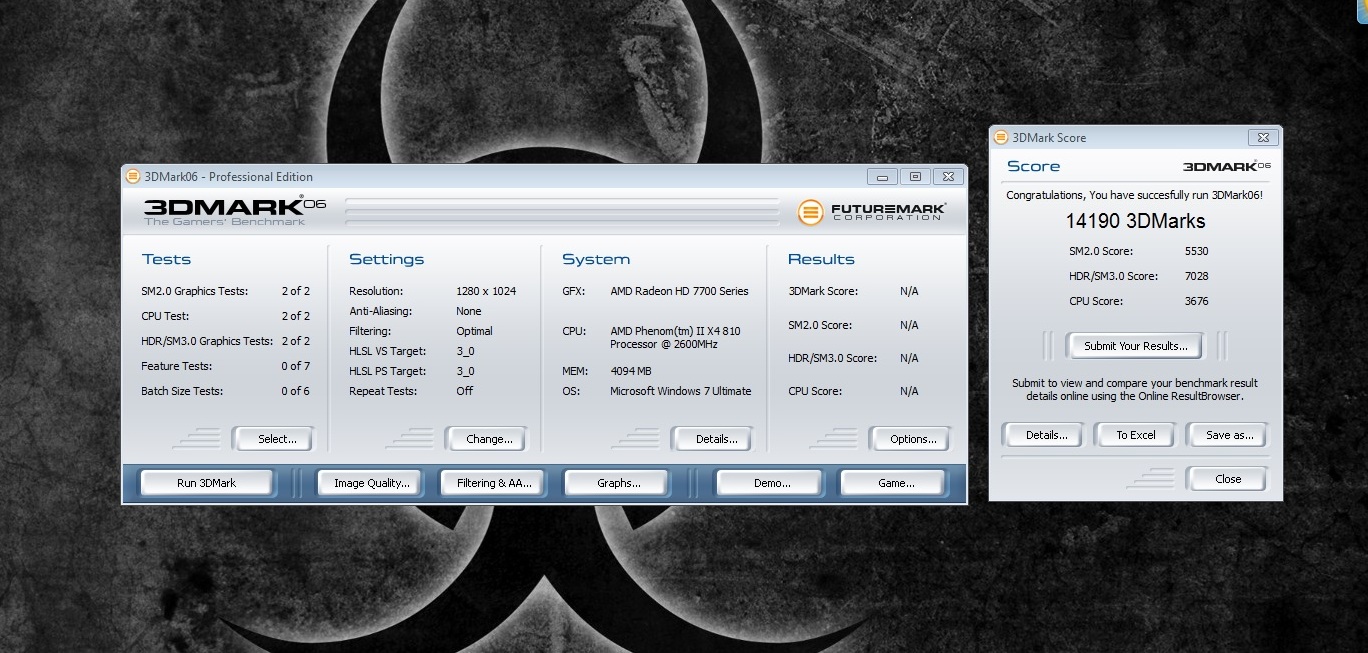Close the 3DMark06 main window
1368x653 pixels.
[948, 177]
